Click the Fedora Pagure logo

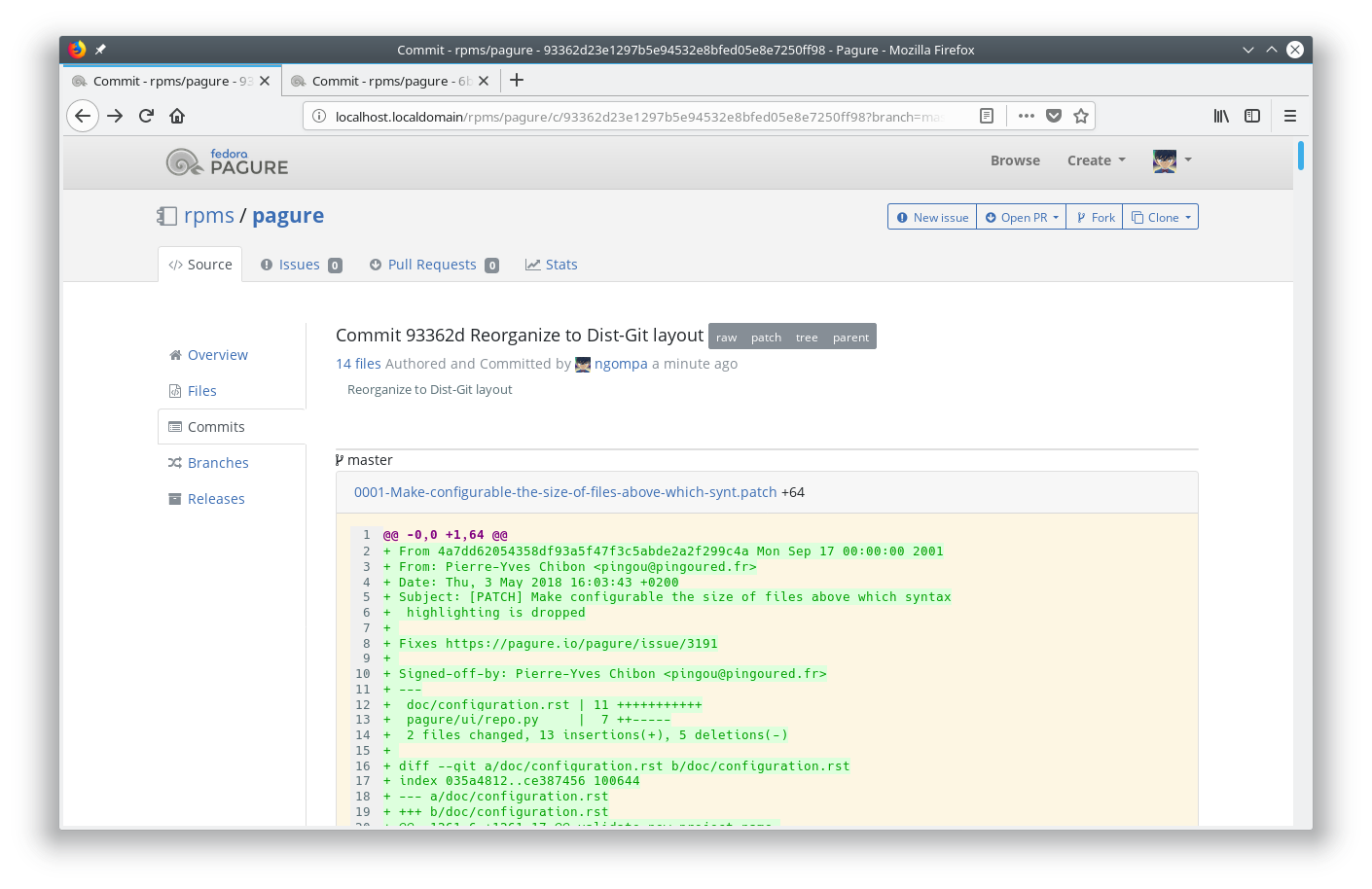227,161
